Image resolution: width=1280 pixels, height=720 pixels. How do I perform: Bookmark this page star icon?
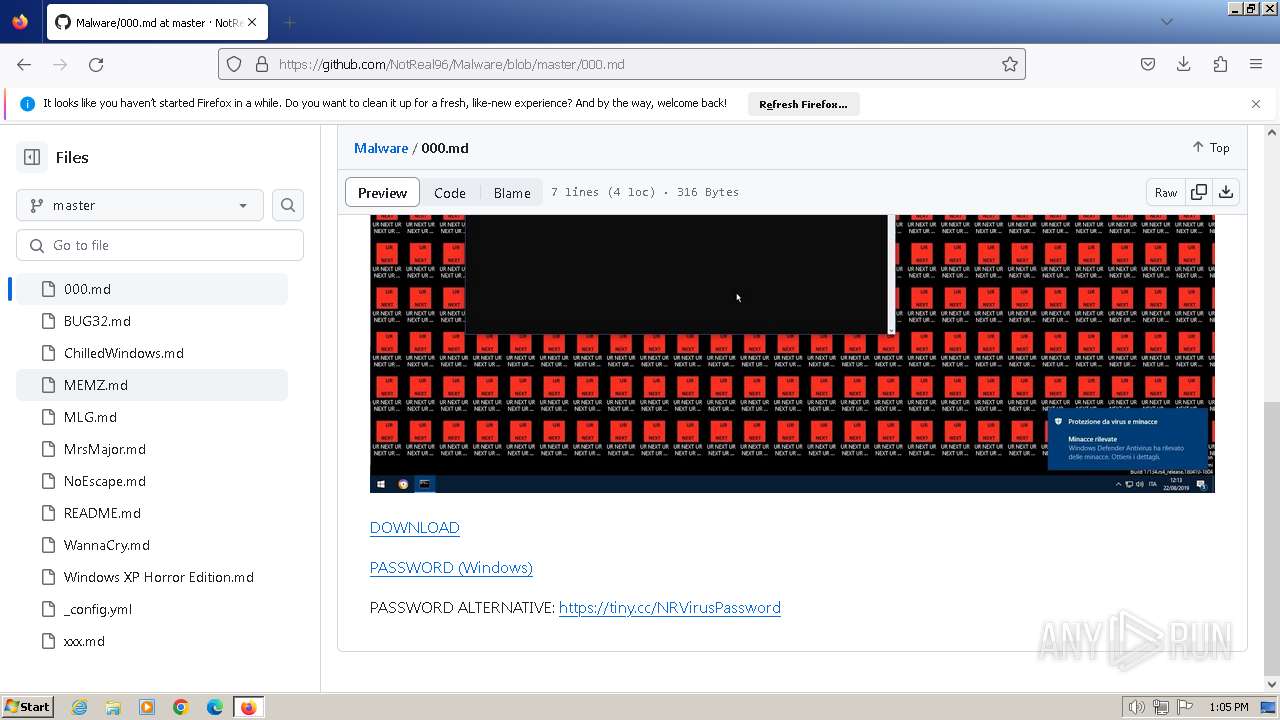[1010, 64]
